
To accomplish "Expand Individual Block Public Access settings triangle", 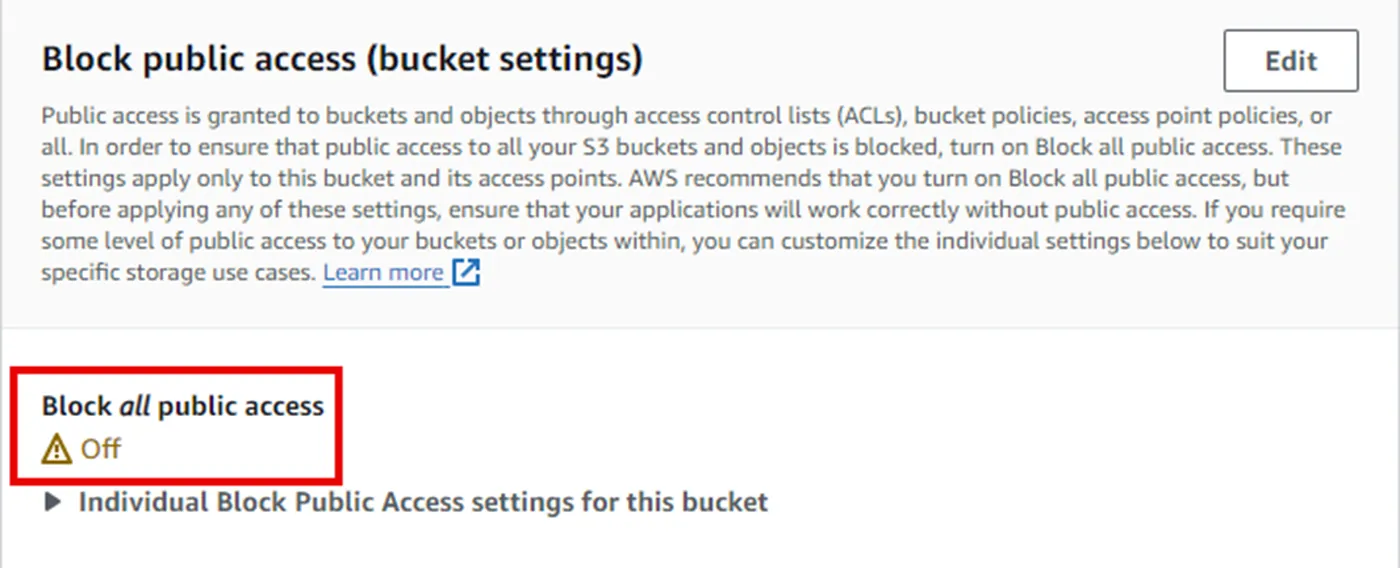I will pyautogui.click(x=54, y=502).
